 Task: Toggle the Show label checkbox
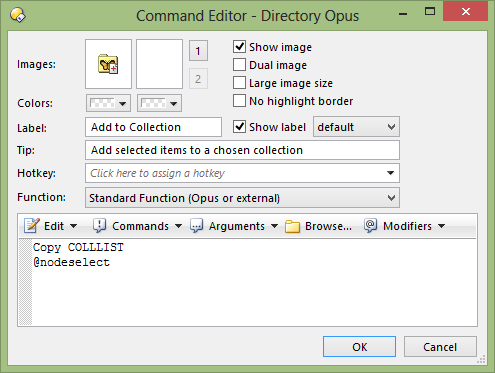click(239, 127)
